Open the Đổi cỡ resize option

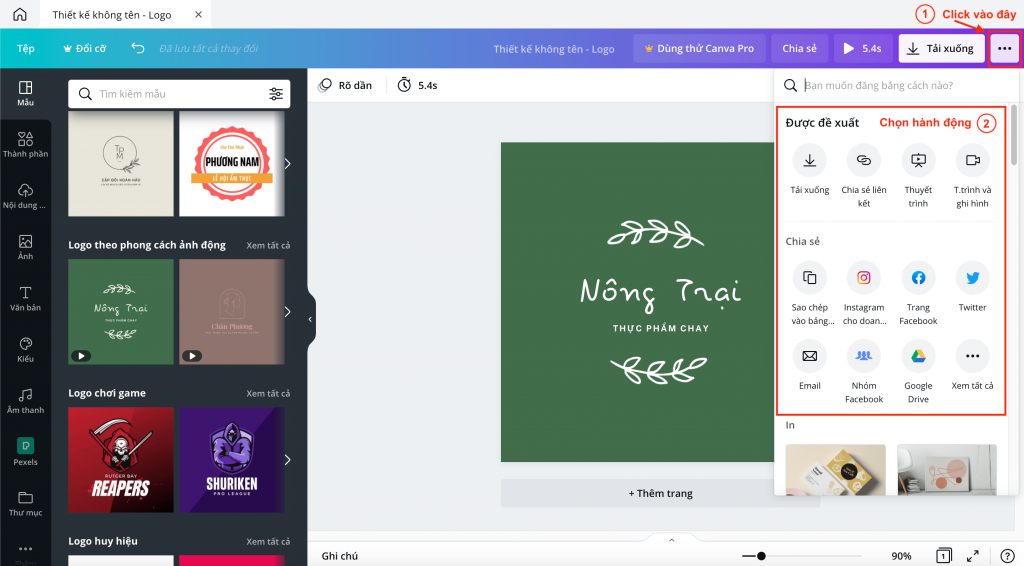click(84, 48)
